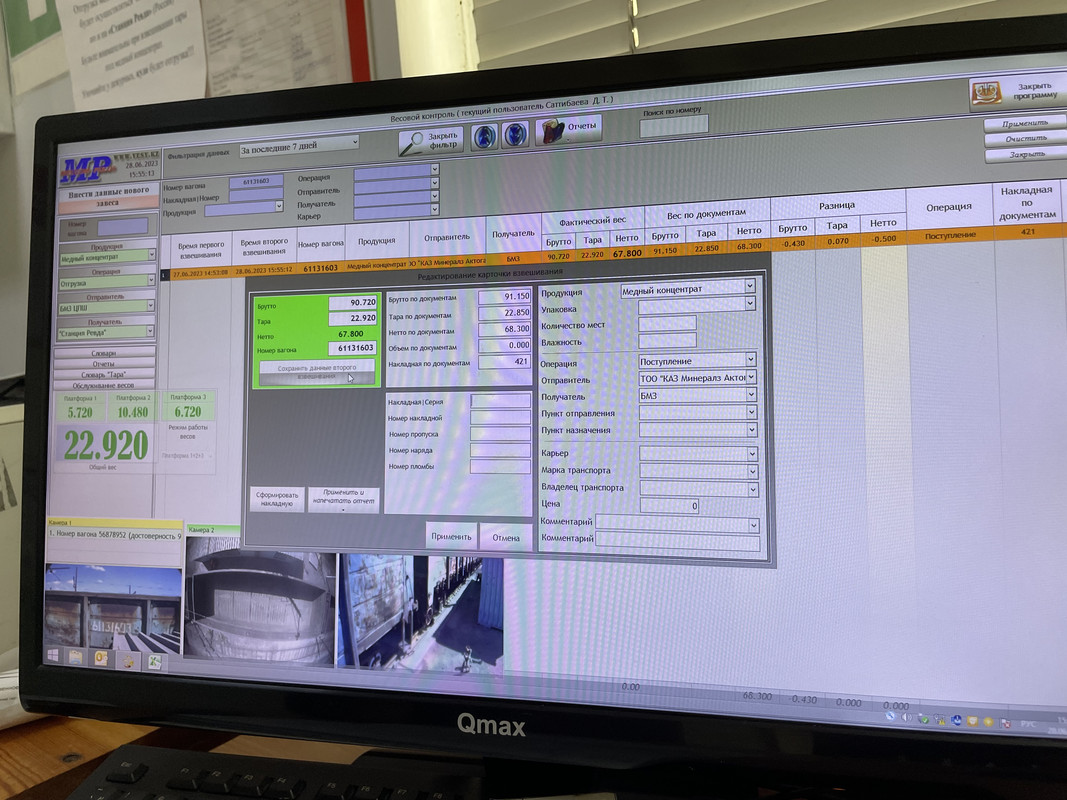This screenshot has width=1067, height=800.
Task: Click the Номер пломбы field
Action: [x=500, y=467]
